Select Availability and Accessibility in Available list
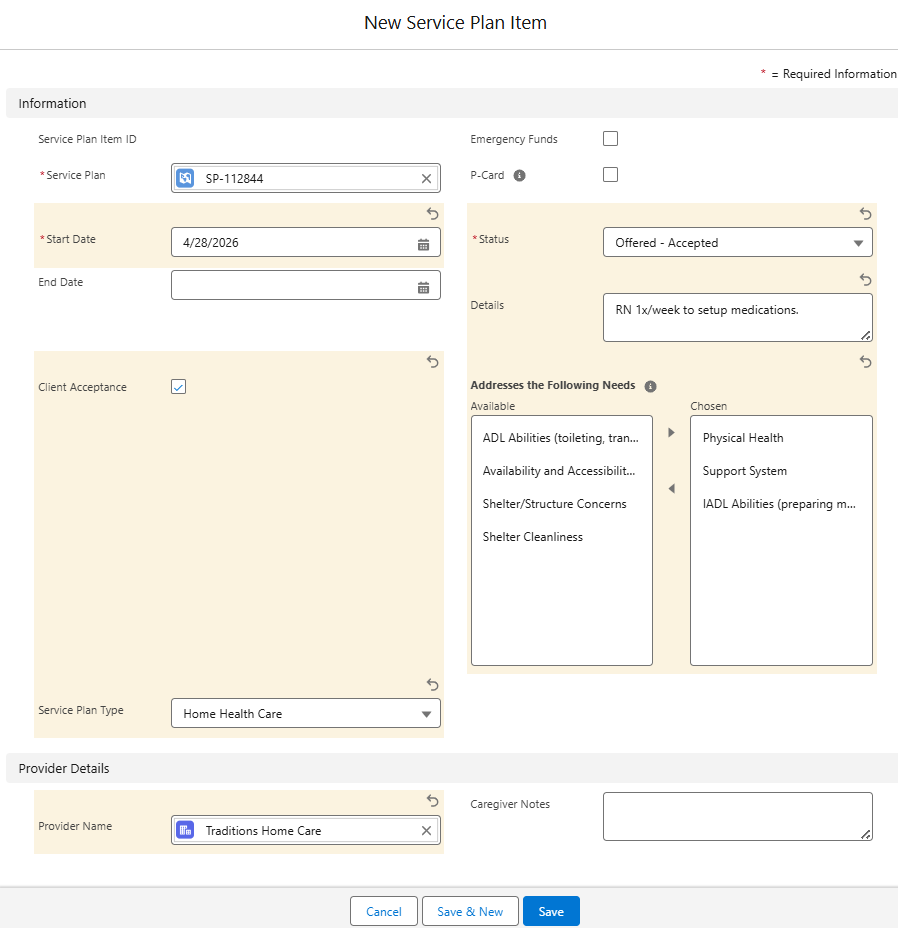The image size is (898, 928). 561,471
